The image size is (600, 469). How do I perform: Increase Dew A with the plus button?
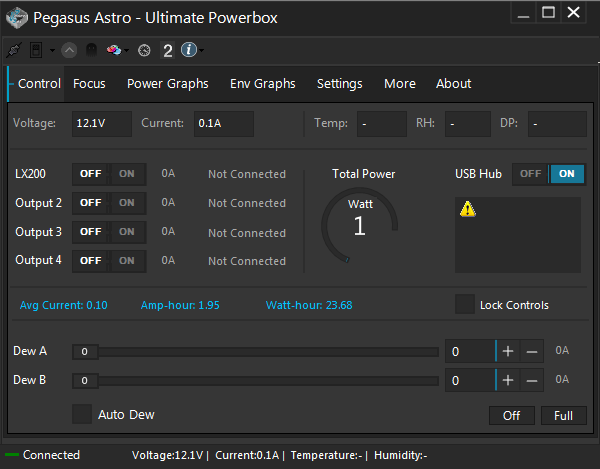[x=508, y=351]
